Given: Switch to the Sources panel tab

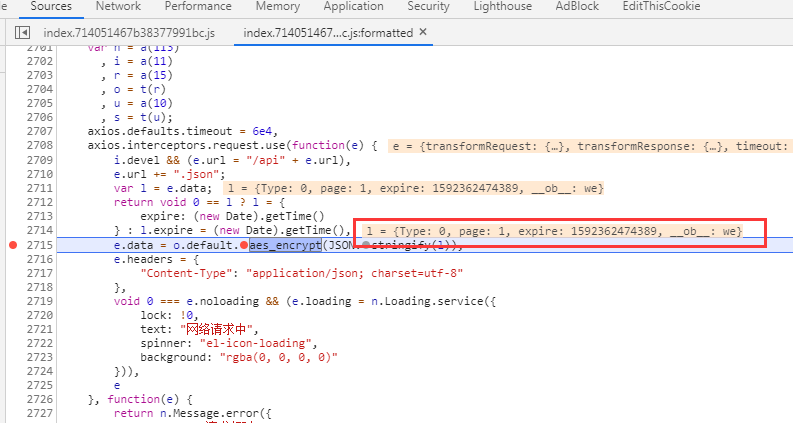Looking at the screenshot, I should (x=51, y=7).
